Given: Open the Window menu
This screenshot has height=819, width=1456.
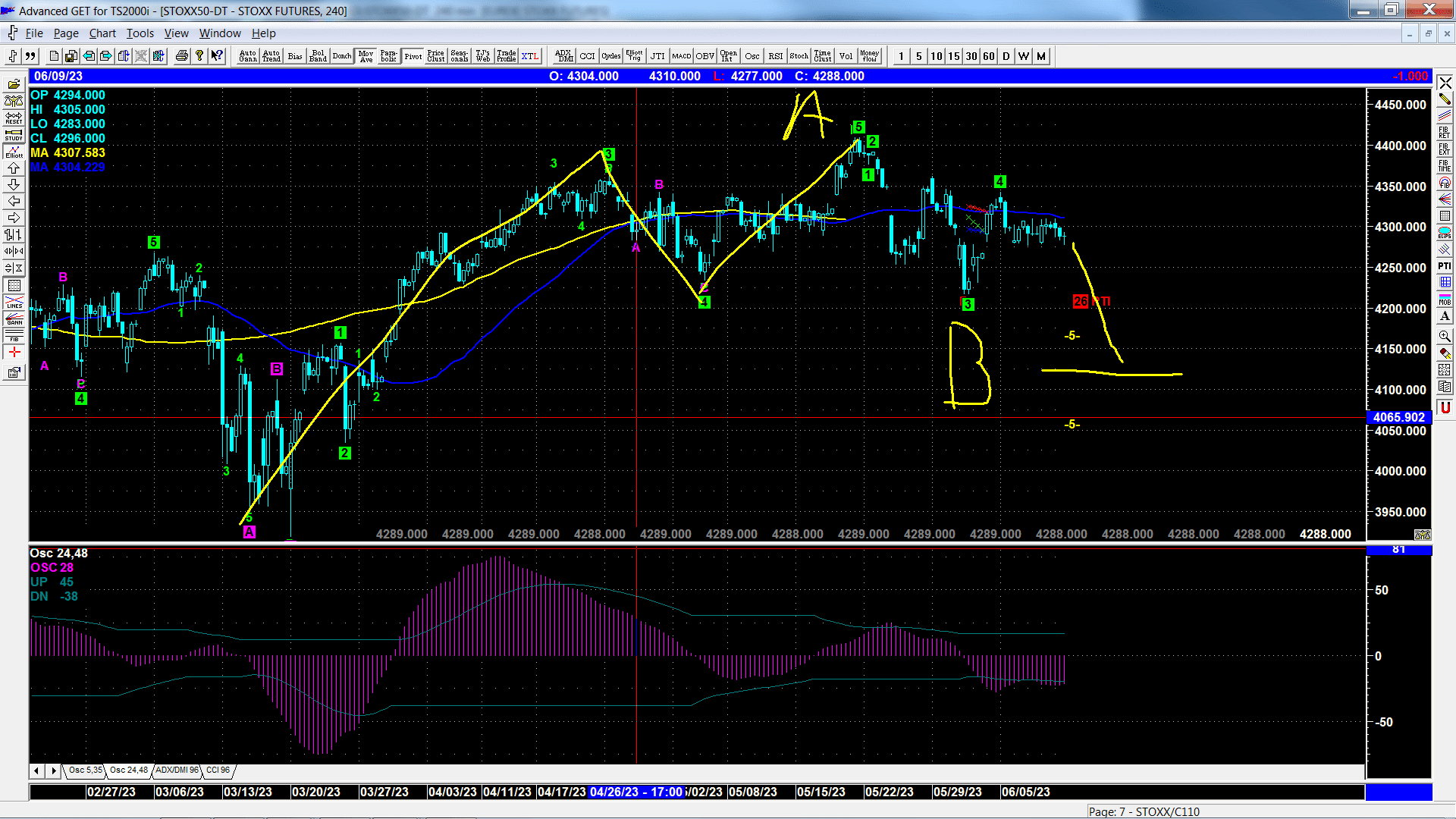Looking at the screenshot, I should 220,33.
